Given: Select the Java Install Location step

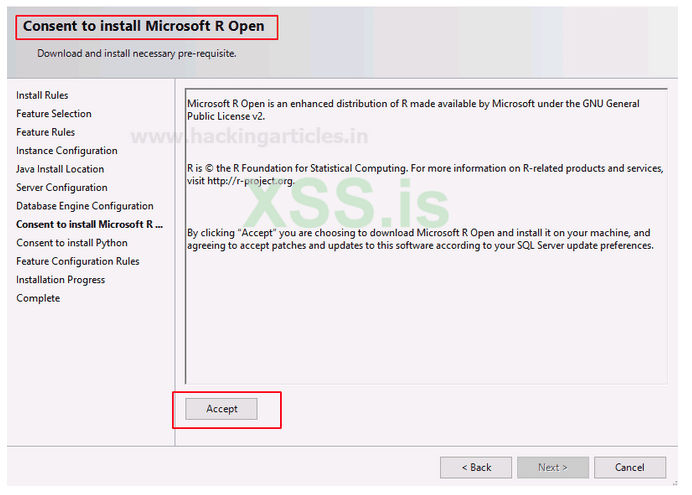Looking at the screenshot, I should tap(60, 169).
